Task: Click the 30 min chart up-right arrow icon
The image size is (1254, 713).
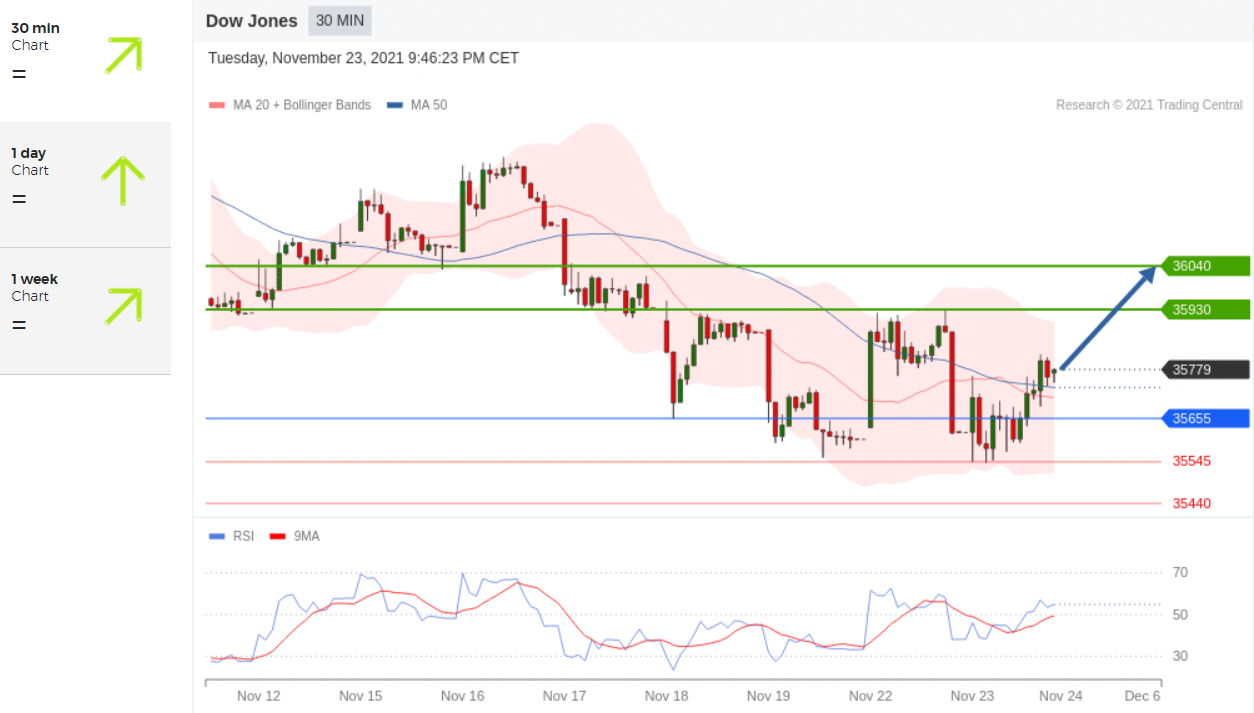Action: [x=123, y=55]
